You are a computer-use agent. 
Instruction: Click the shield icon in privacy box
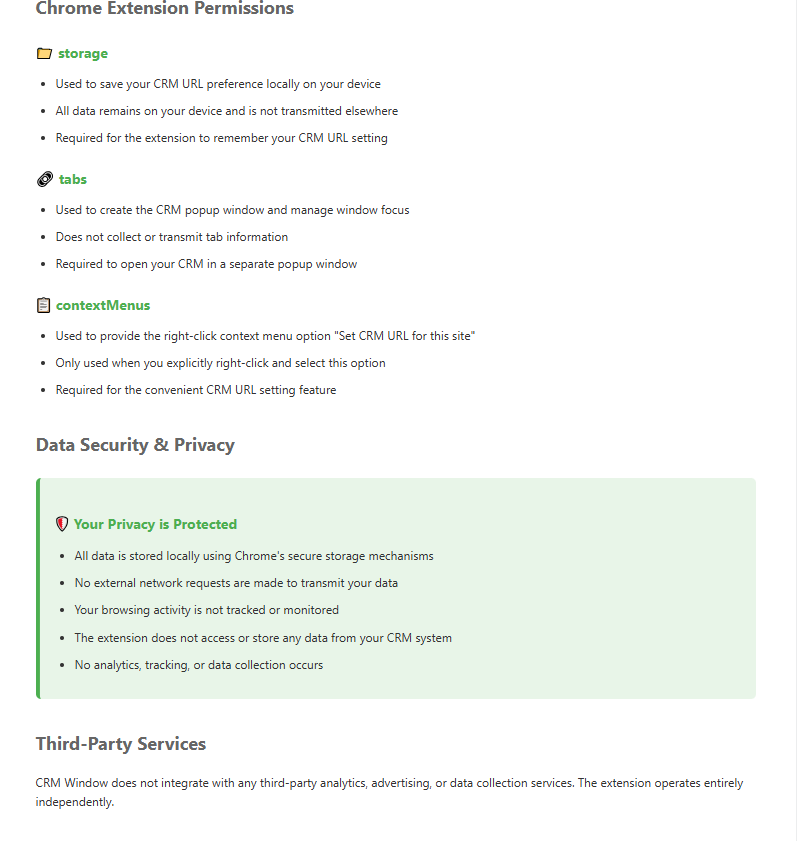[x=62, y=524]
